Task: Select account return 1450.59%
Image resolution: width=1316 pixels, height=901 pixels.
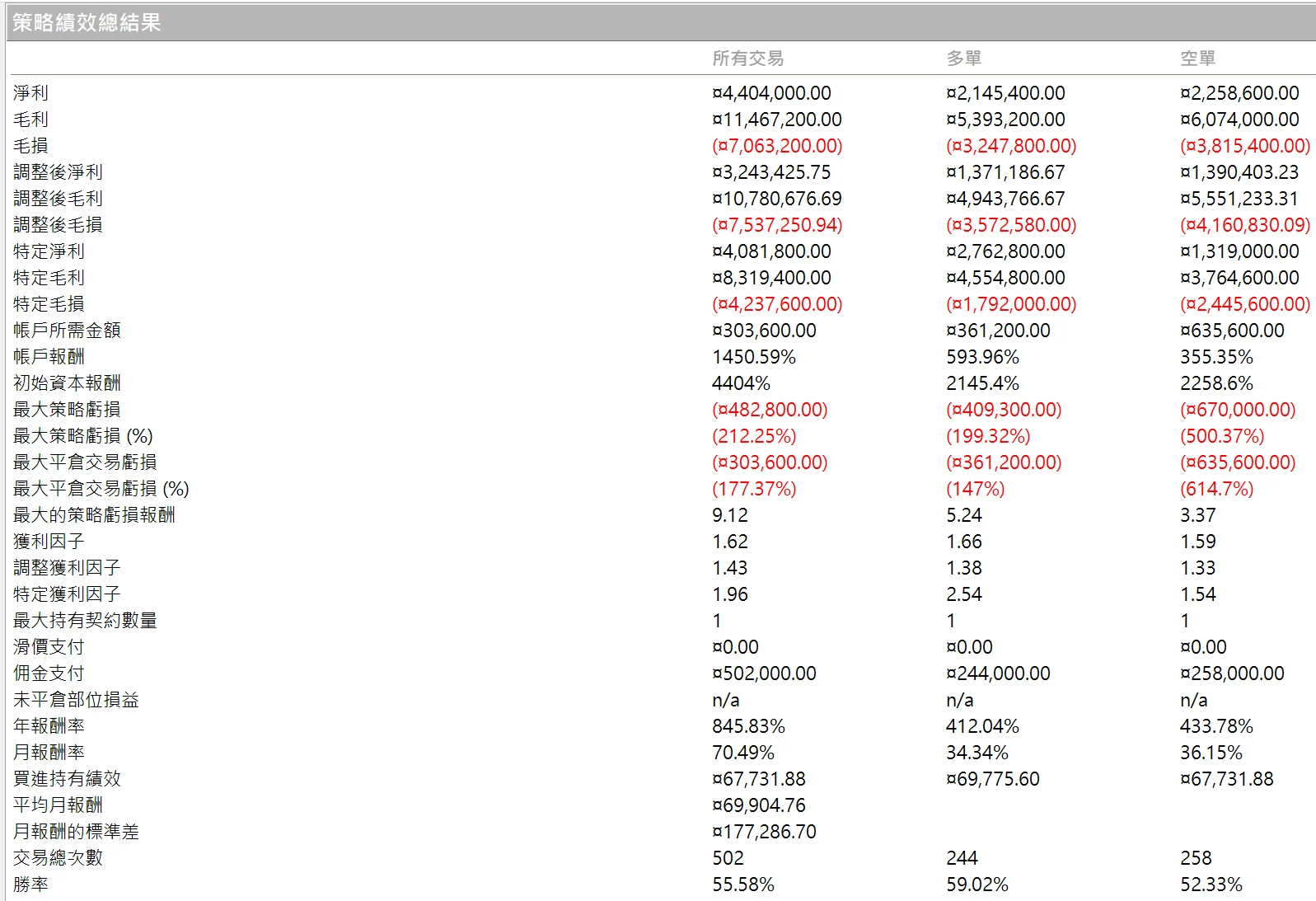Action: click(x=754, y=357)
